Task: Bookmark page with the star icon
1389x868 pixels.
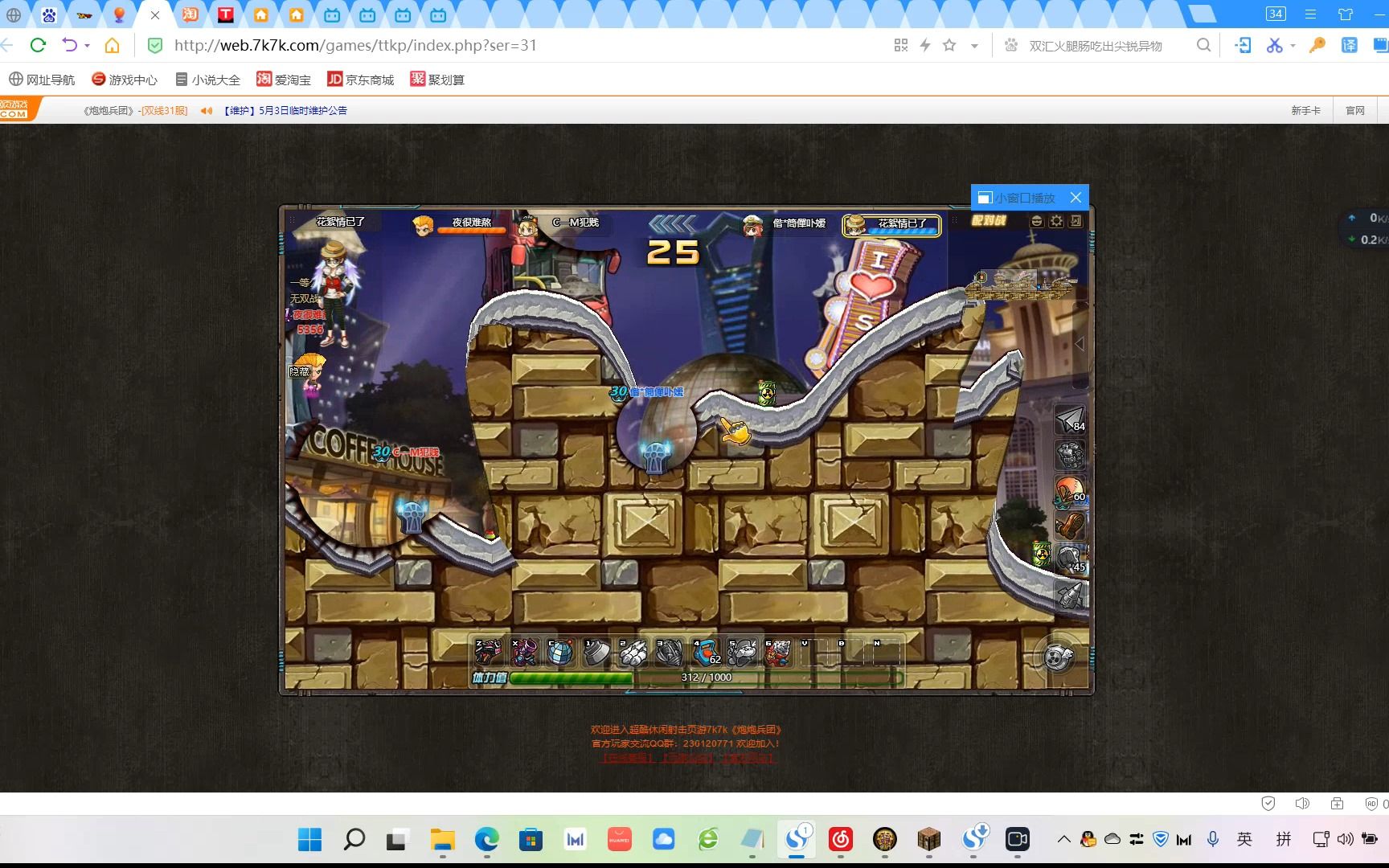Action: tap(949, 45)
